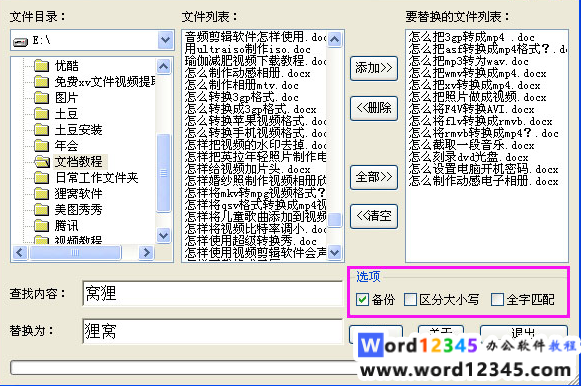The height and width of the screenshot is (386, 581).
Task: Open the 图片 folder in tree
Action: (x=67, y=98)
